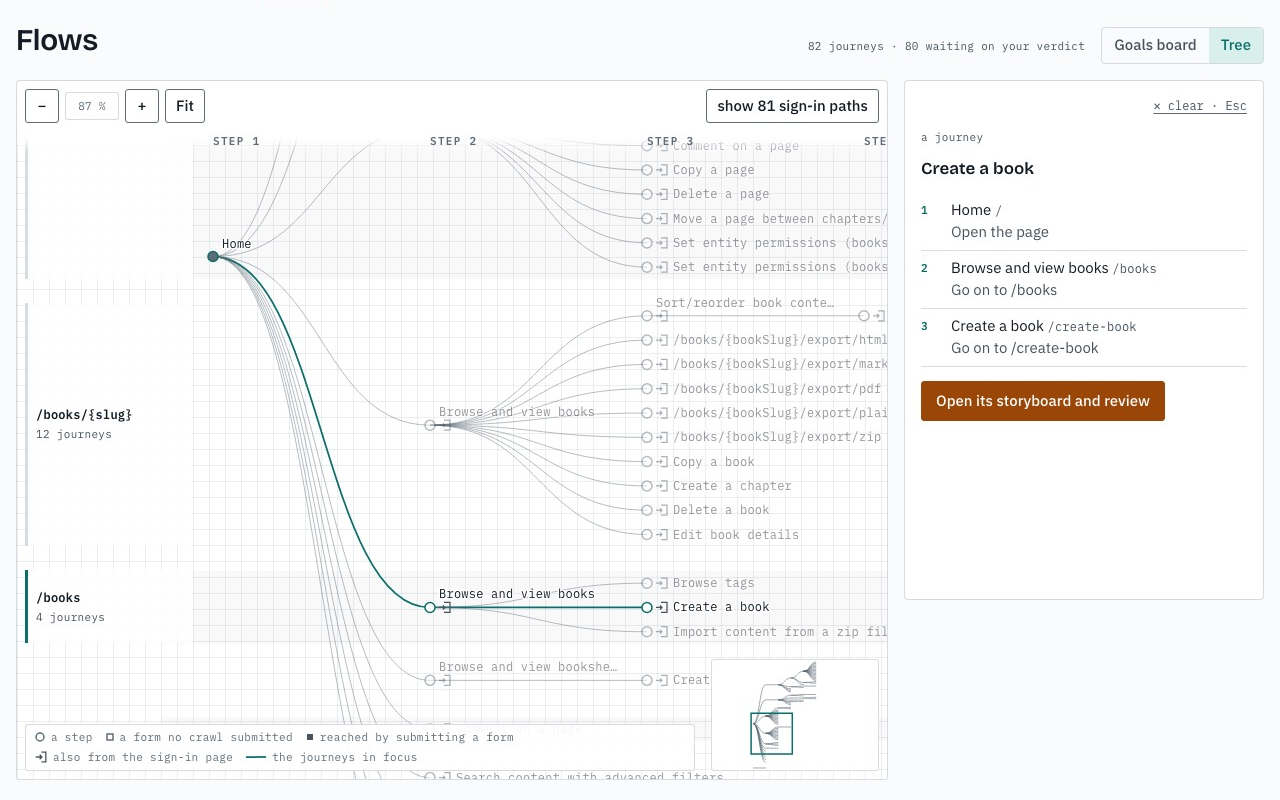
Task: Click the 87 % zoom level field
Action: pos(92,106)
